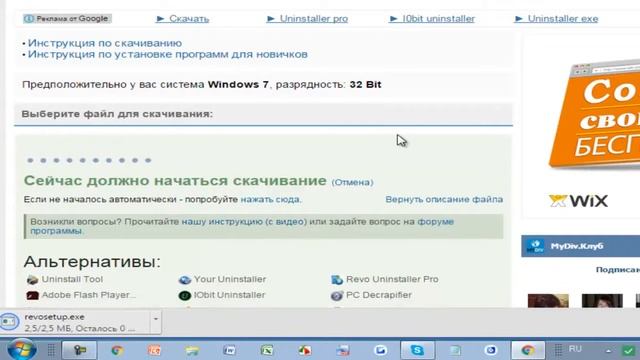640x360 pixels.
Task: Open the Windows Start menu orb
Action: coord(21,349)
